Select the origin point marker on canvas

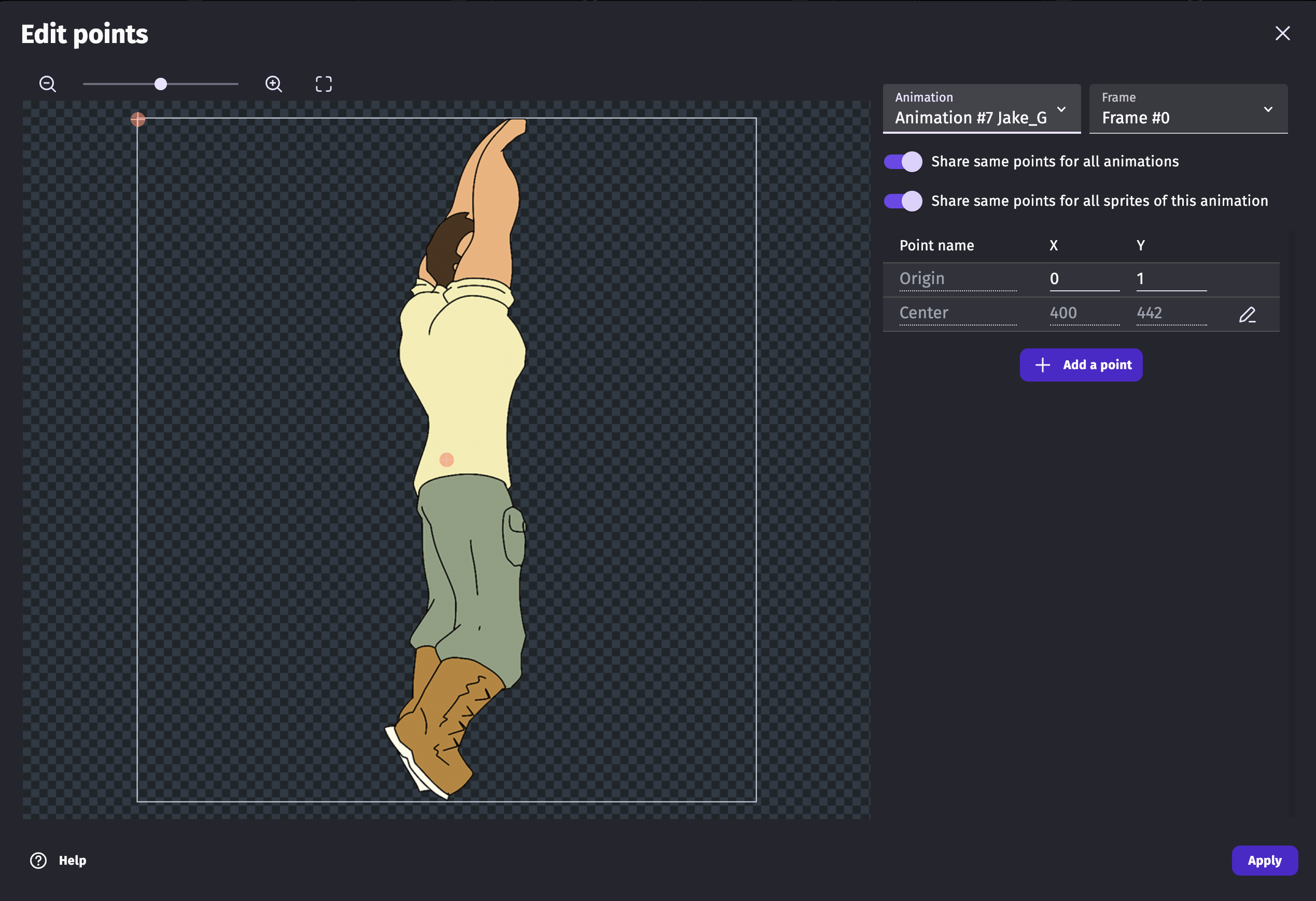(137, 119)
